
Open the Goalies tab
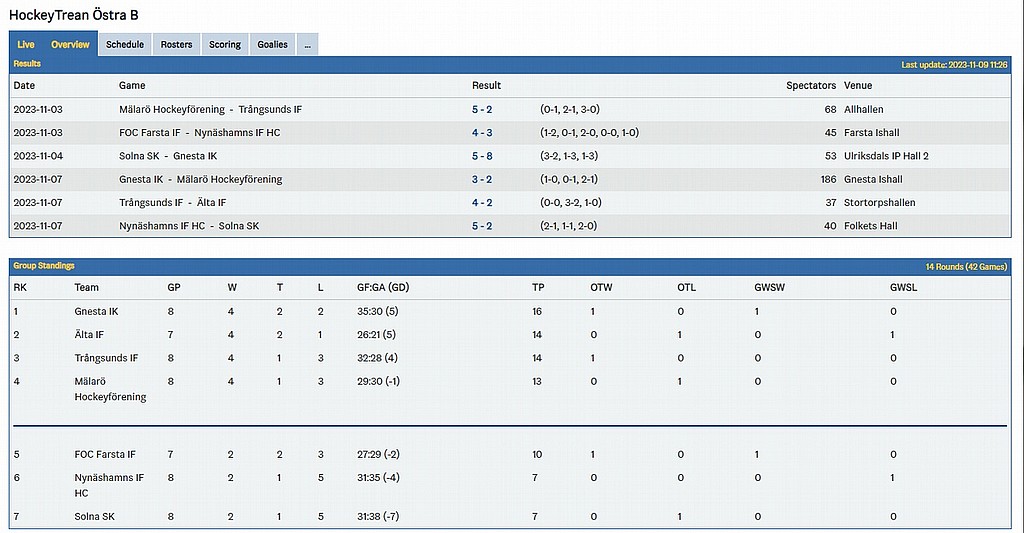pyautogui.click(x=272, y=45)
